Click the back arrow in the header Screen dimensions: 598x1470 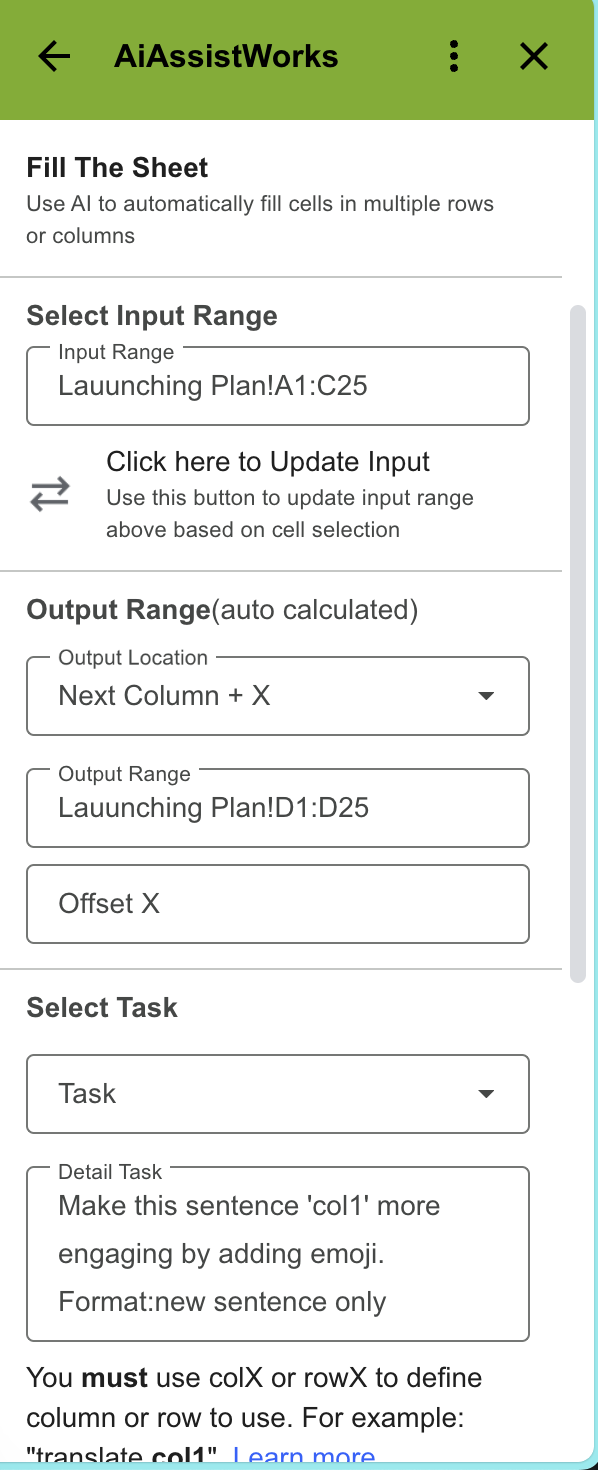53,57
